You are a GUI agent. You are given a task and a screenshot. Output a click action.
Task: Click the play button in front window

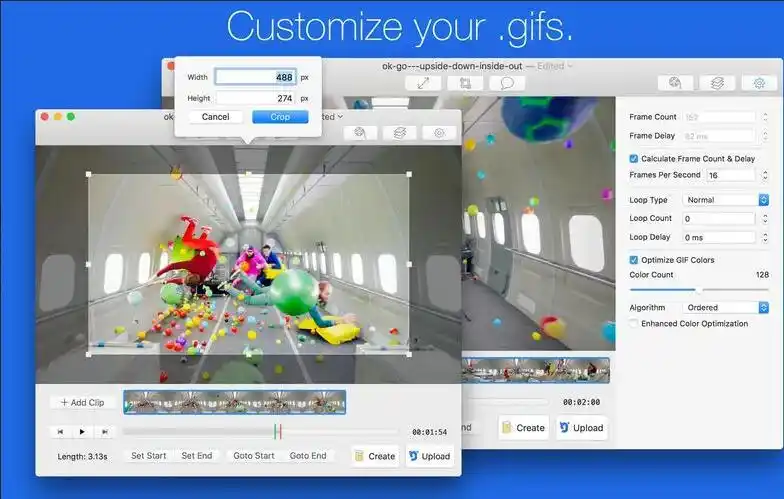click(x=82, y=432)
